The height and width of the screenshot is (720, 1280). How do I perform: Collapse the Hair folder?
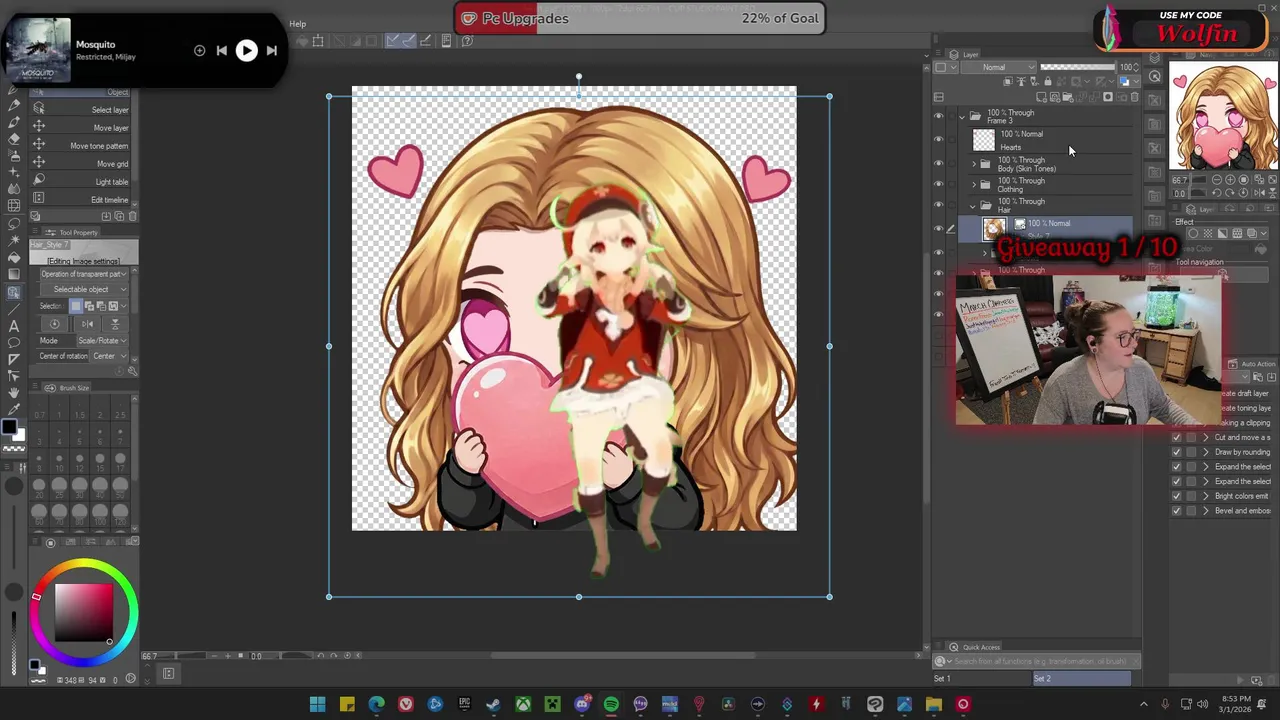[x=972, y=206]
